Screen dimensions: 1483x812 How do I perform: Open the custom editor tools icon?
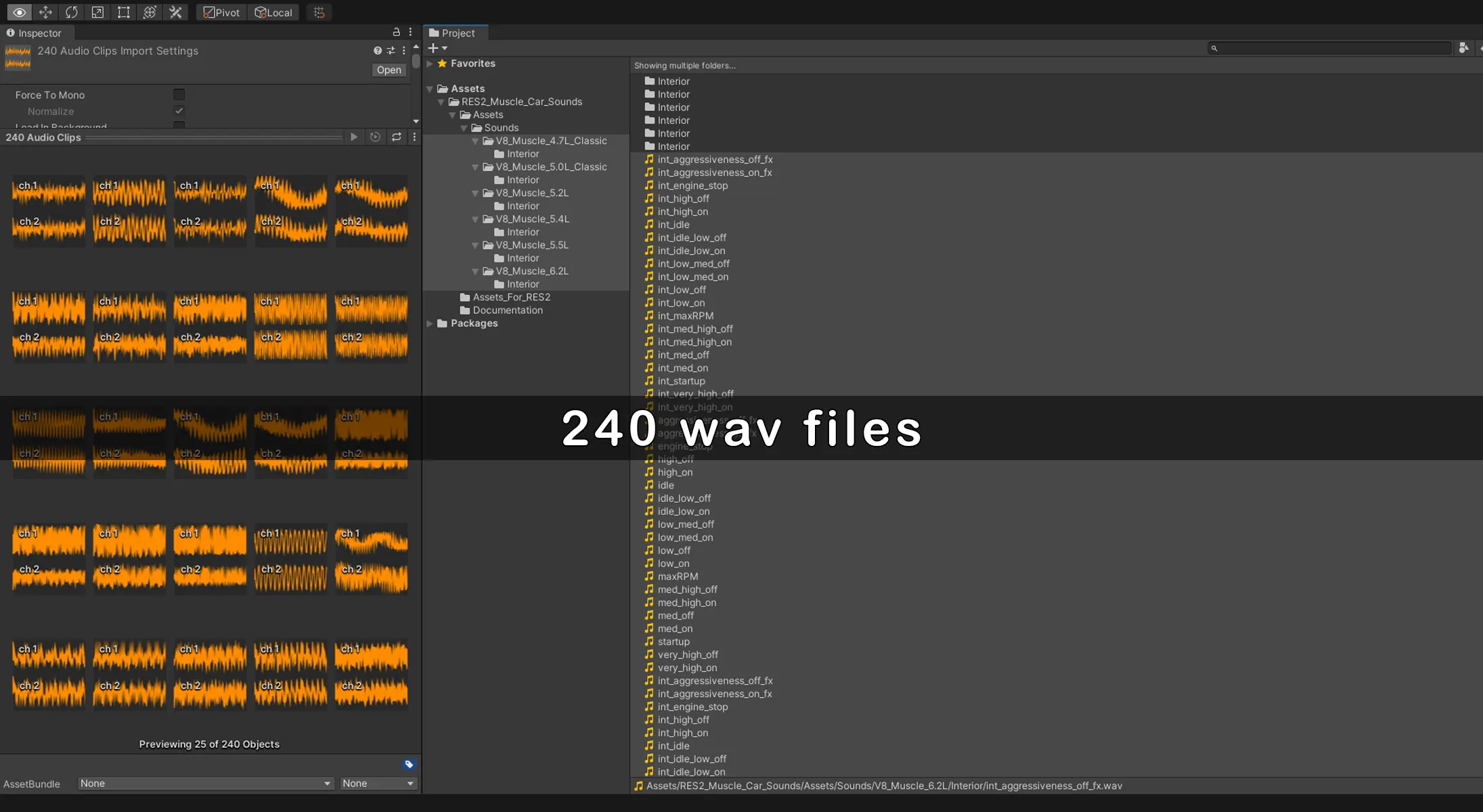tap(175, 12)
